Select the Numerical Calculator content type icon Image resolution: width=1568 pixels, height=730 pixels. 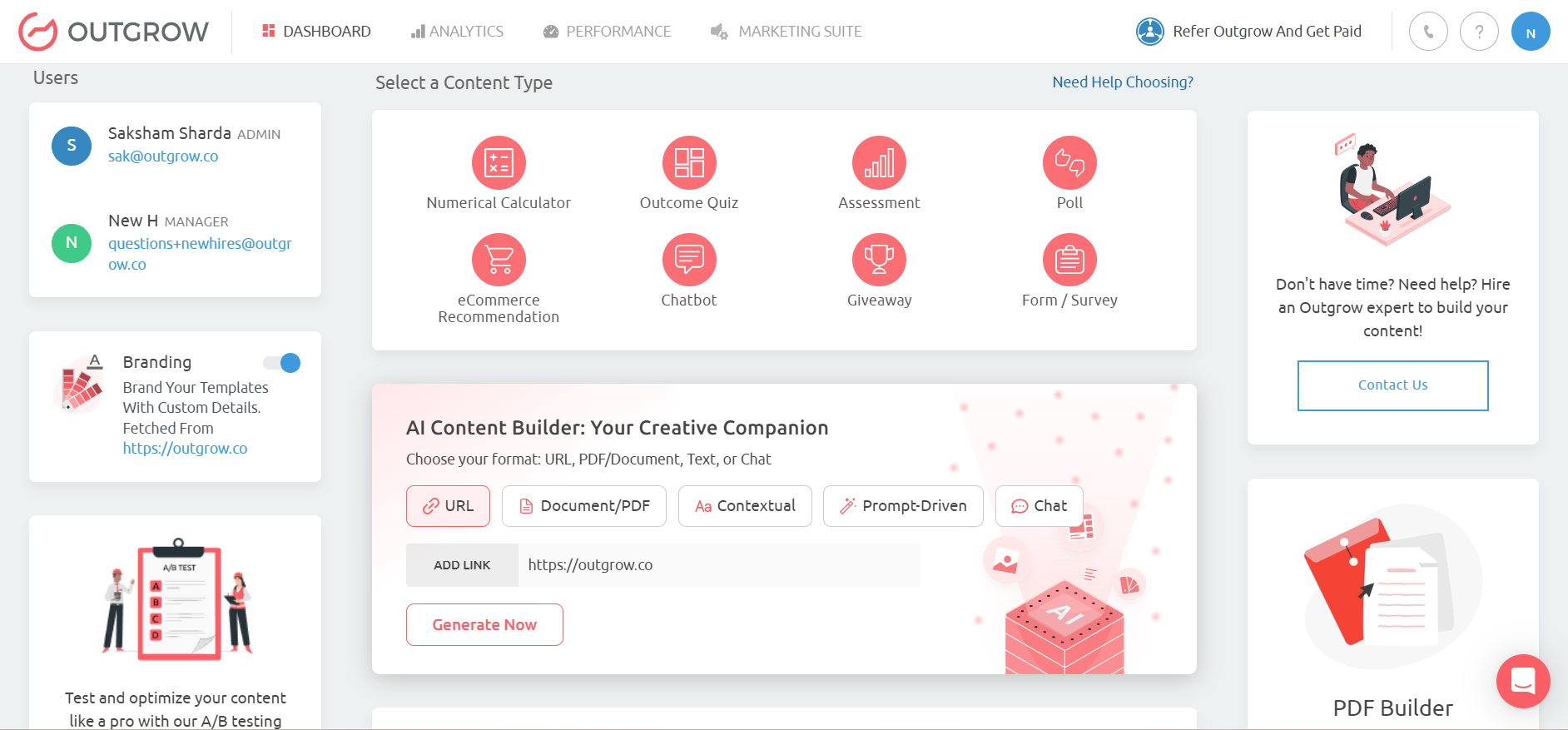(x=499, y=162)
